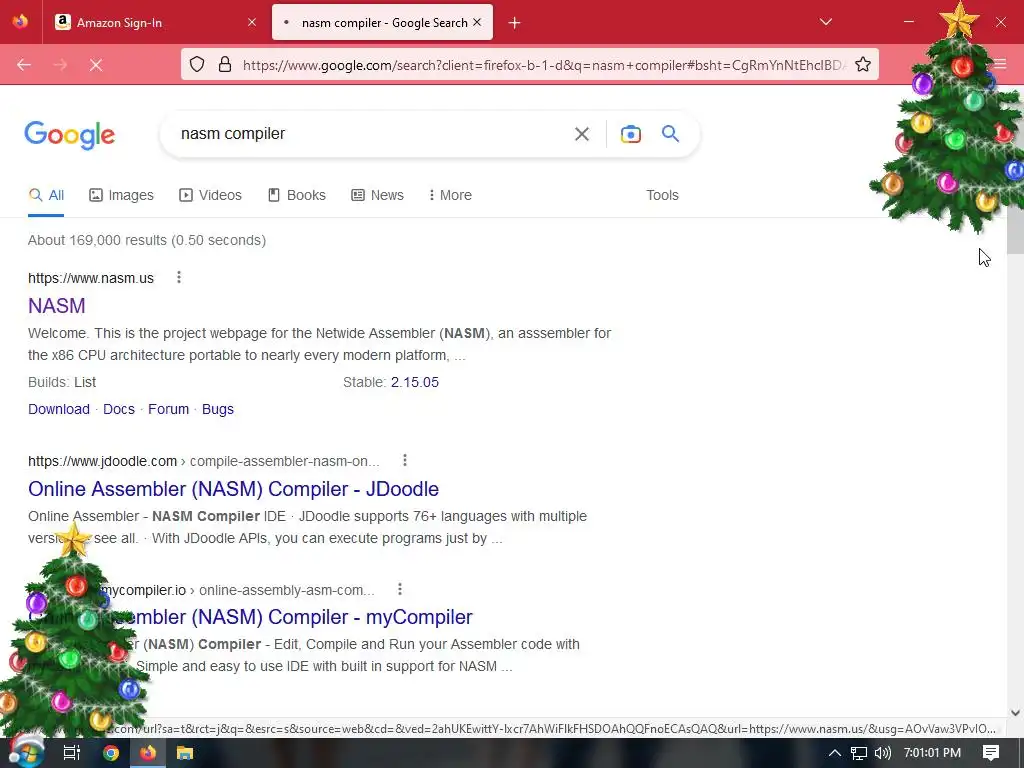Bookmark this page with star icon
Viewport: 1024px width, 768px height.
pos(863,64)
